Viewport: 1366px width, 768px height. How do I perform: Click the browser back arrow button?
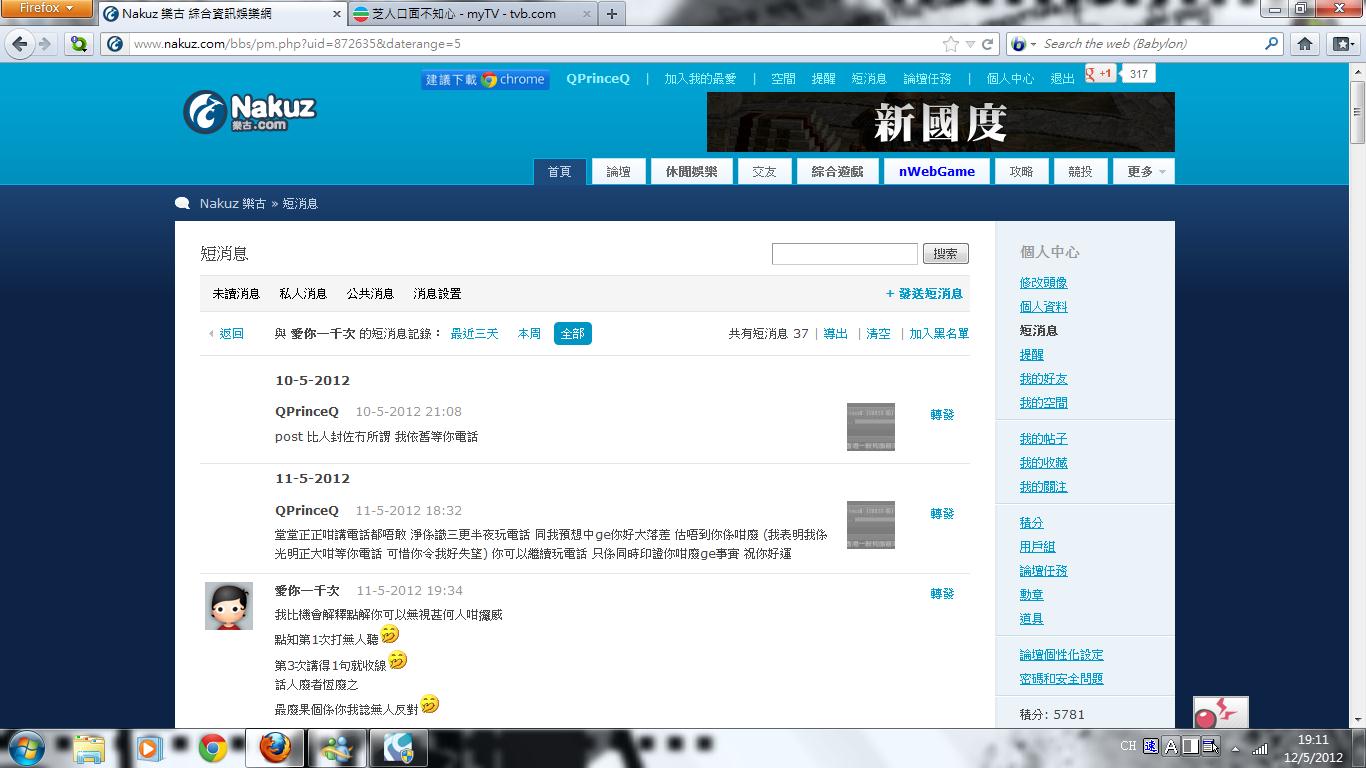(x=20, y=44)
